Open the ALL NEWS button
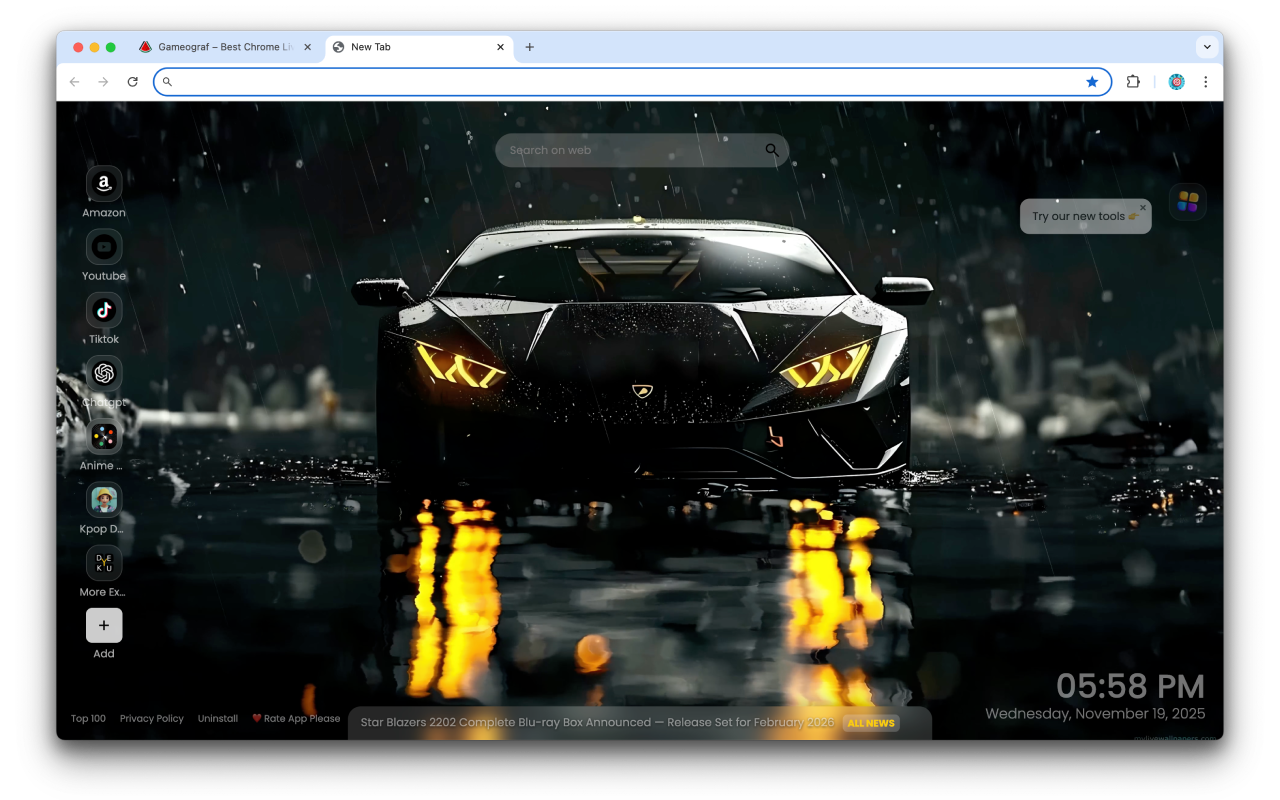 871,723
